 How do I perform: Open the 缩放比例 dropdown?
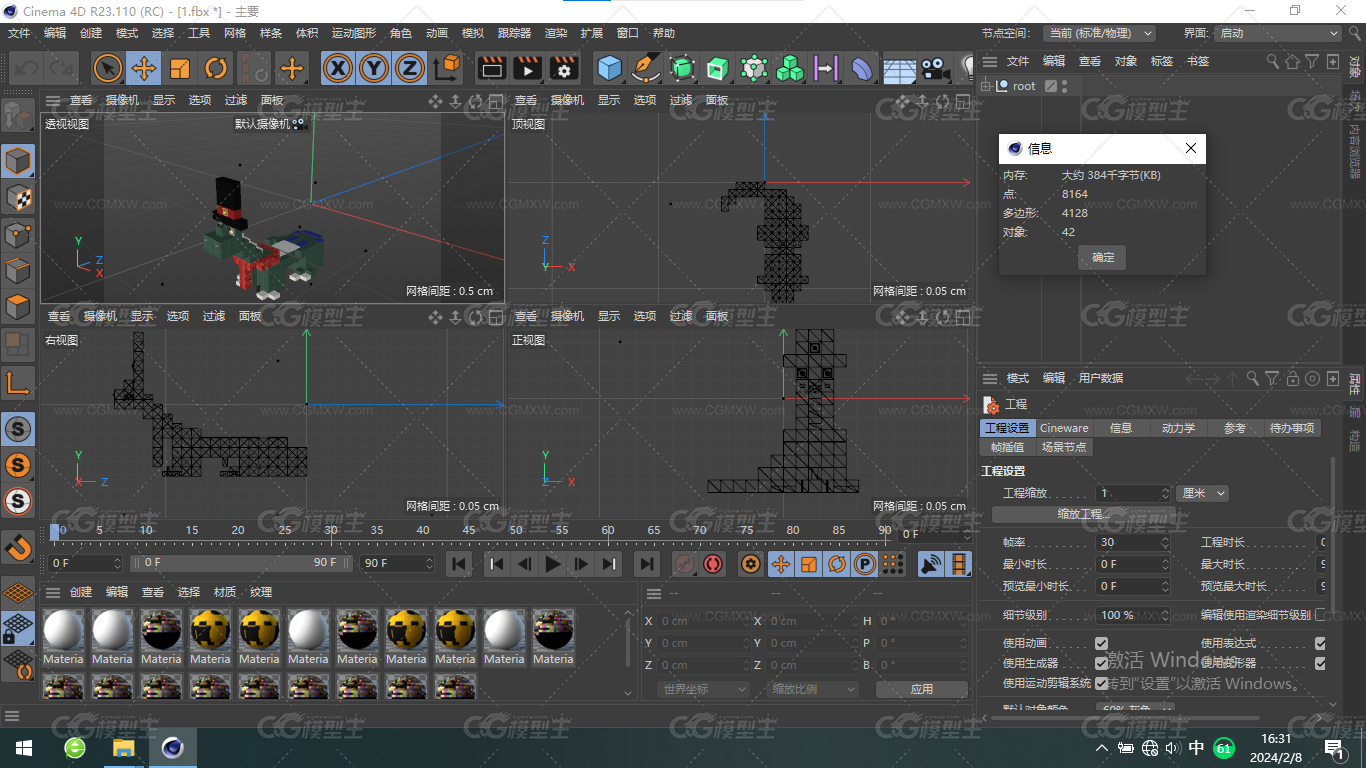[813, 689]
